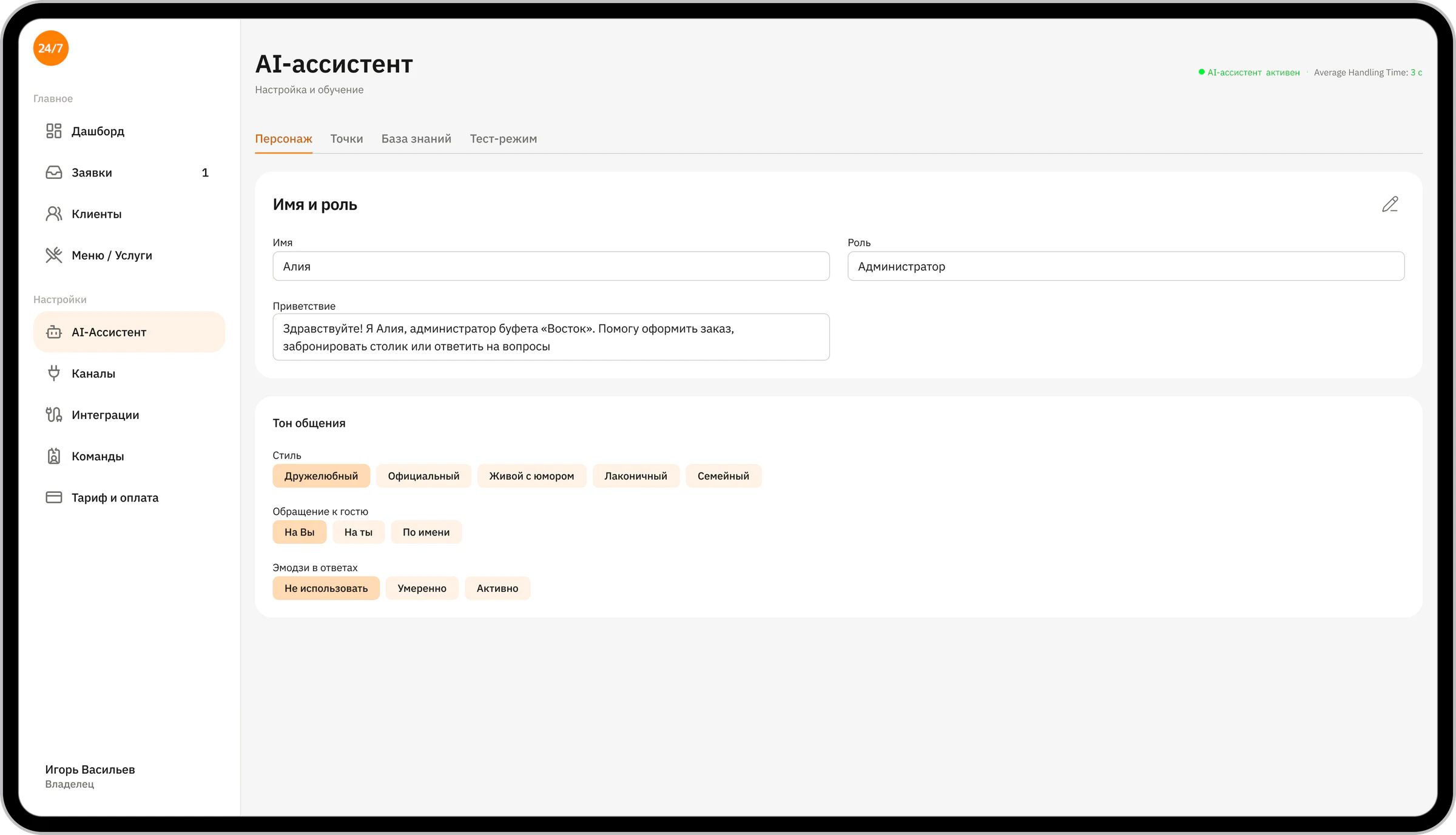Viewport: 1456px width, 835px height.
Task: Click the AI-ассистент активен status text
Action: click(x=1253, y=73)
